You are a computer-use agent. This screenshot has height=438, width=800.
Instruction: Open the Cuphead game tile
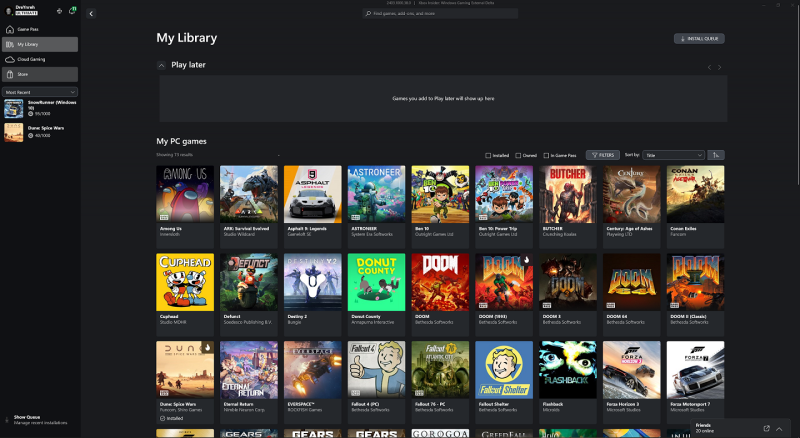coord(185,295)
